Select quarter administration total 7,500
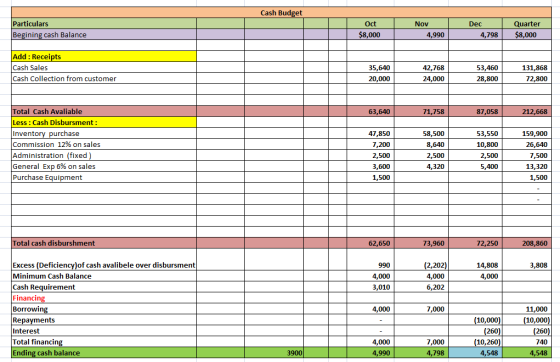This screenshot has height=362, width=560. pyautogui.click(x=527, y=156)
